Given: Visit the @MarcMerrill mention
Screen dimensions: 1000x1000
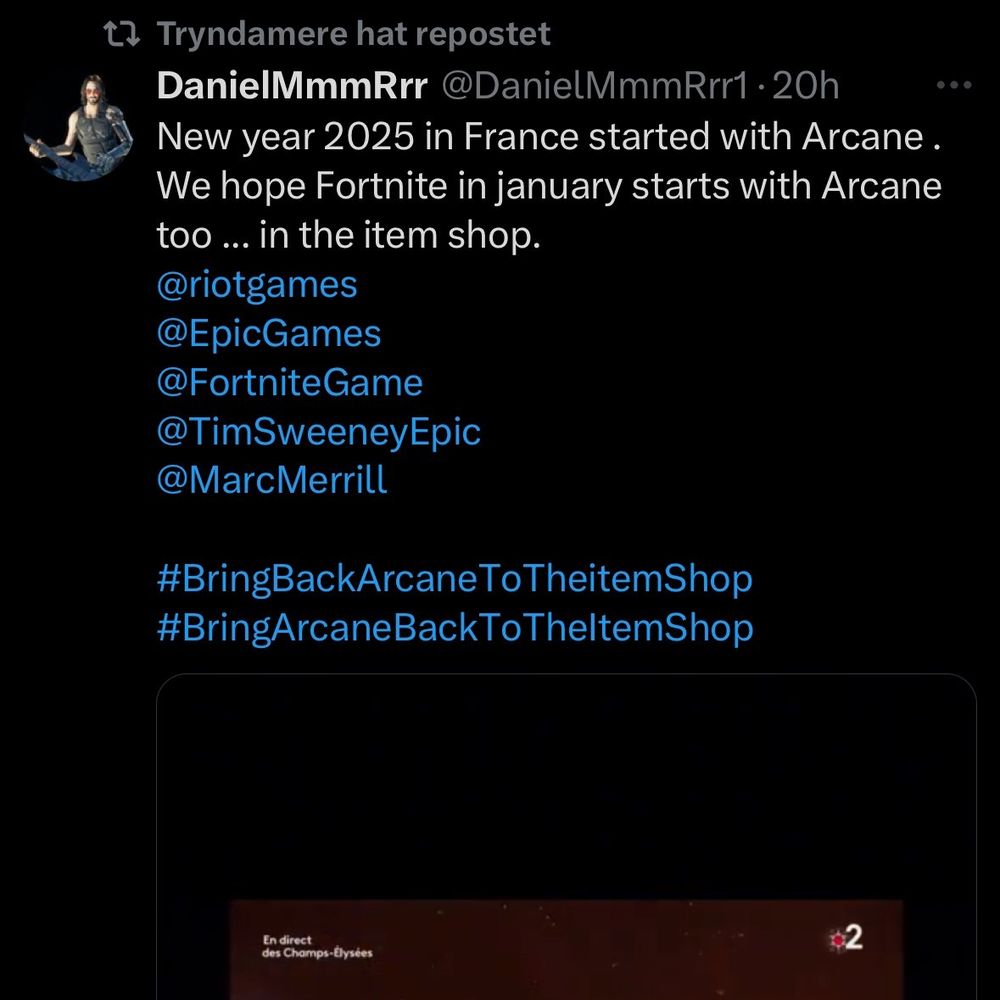Looking at the screenshot, I should pyautogui.click(x=272, y=480).
